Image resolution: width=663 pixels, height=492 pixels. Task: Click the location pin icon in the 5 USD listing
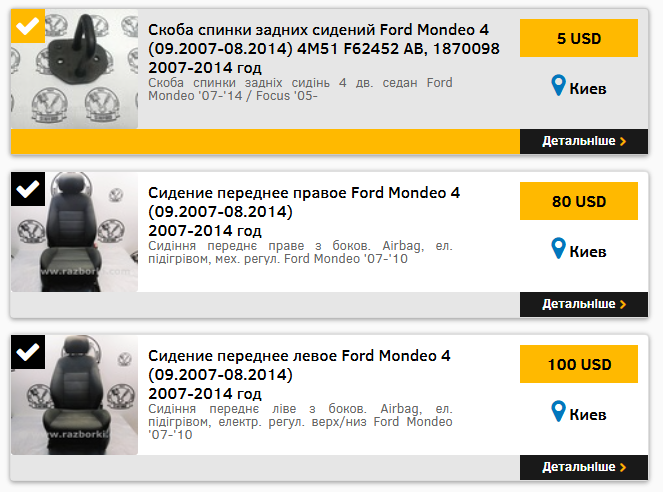(x=559, y=85)
